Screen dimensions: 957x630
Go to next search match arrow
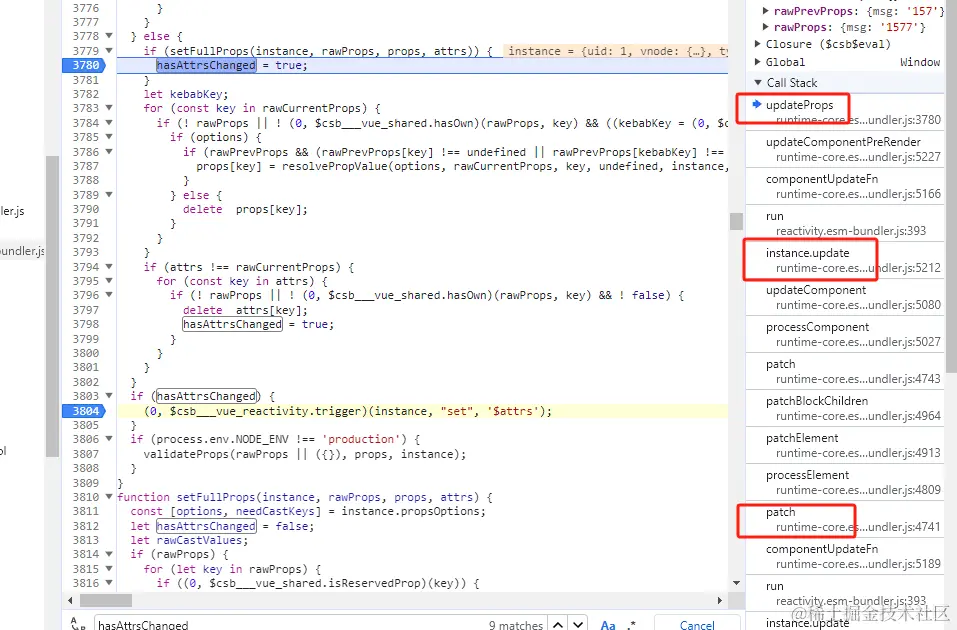pos(578,625)
